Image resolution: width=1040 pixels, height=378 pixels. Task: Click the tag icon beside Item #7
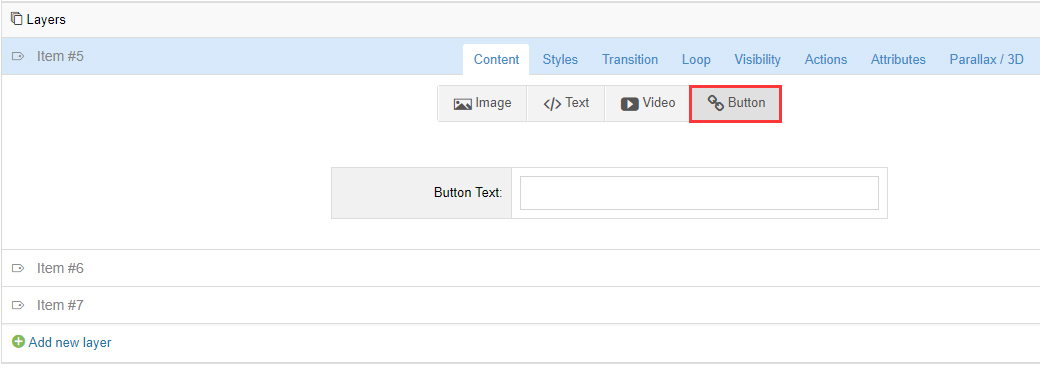pyautogui.click(x=19, y=306)
